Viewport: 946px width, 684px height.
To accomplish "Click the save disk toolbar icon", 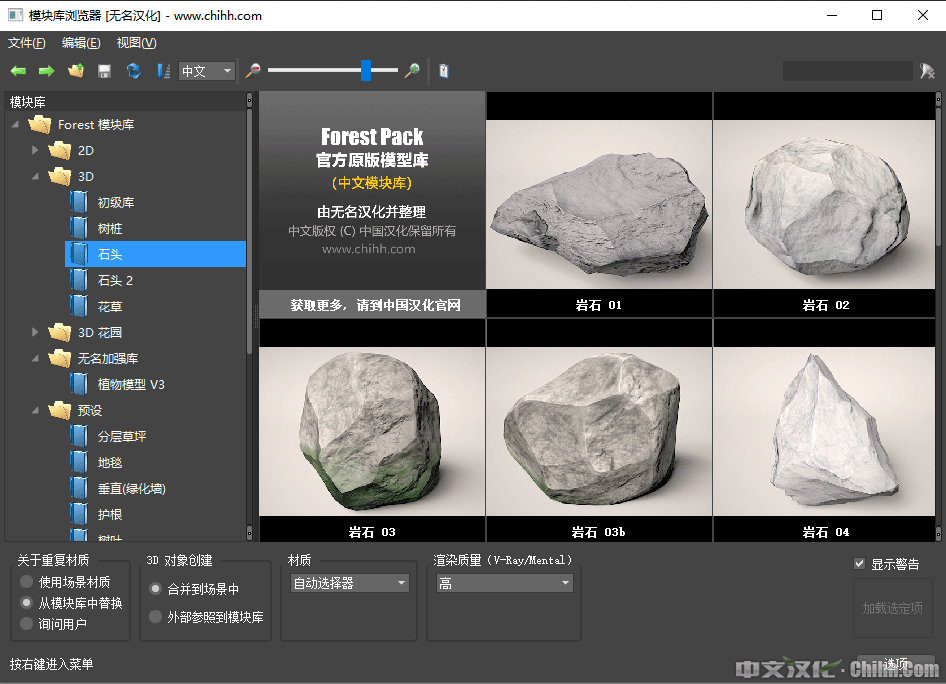I will coord(104,71).
